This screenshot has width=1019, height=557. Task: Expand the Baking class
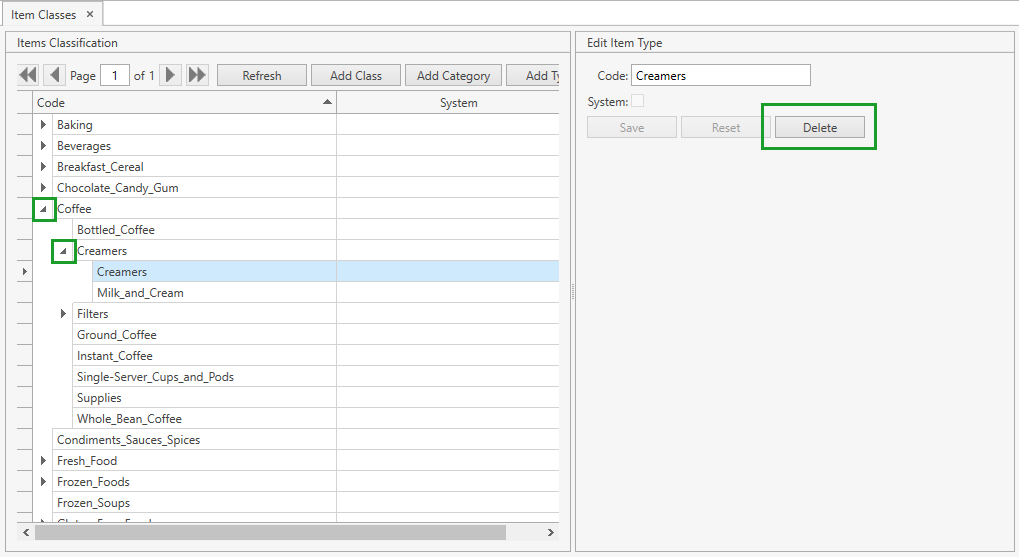click(x=43, y=125)
